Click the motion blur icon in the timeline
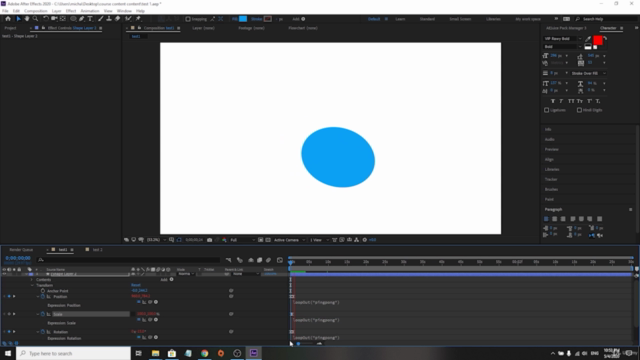 pyautogui.click(x=269, y=260)
